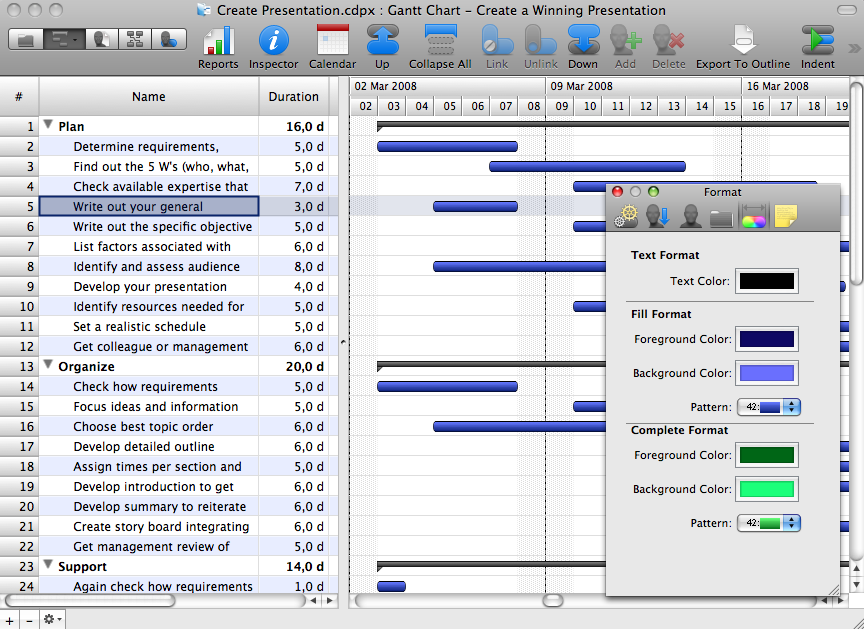Open Fill Format pattern dropdown

tap(768, 407)
